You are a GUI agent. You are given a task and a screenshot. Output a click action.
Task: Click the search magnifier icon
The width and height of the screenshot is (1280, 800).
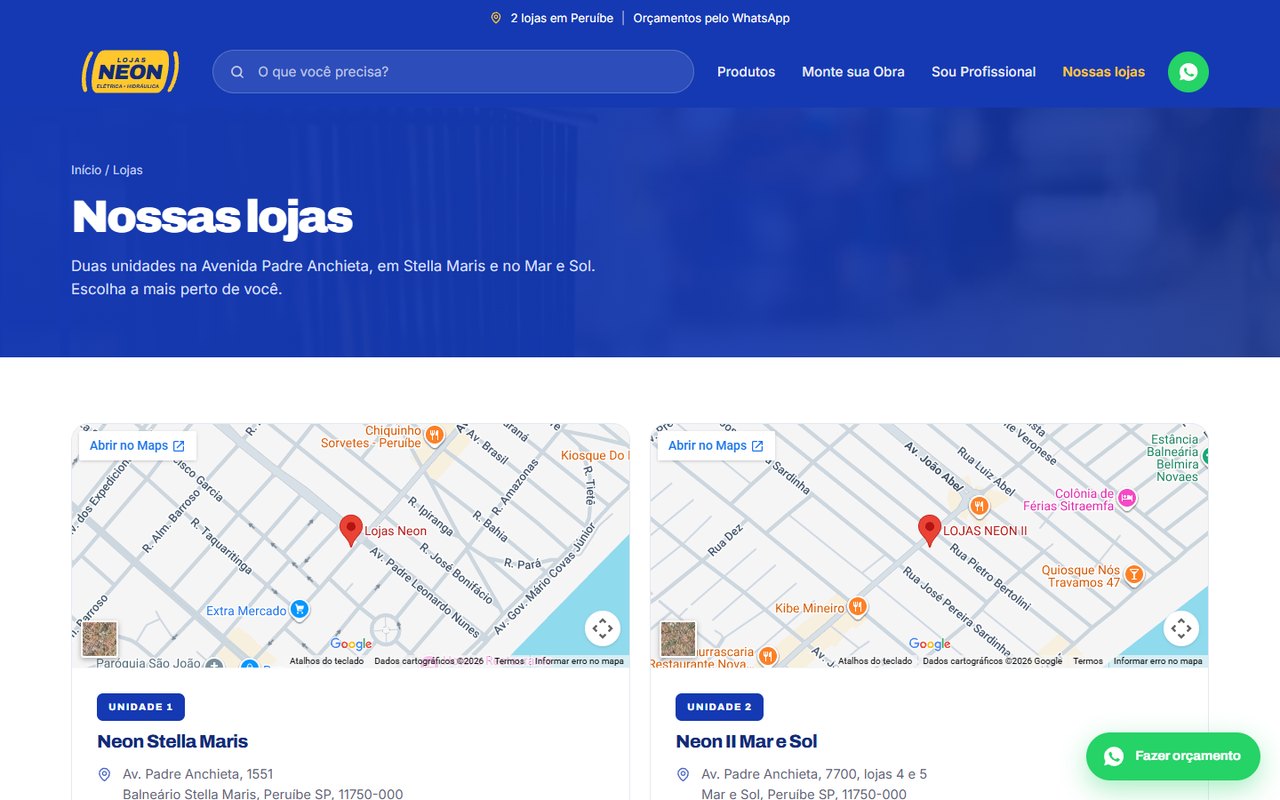pyautogui.click(x=237, y=72)
